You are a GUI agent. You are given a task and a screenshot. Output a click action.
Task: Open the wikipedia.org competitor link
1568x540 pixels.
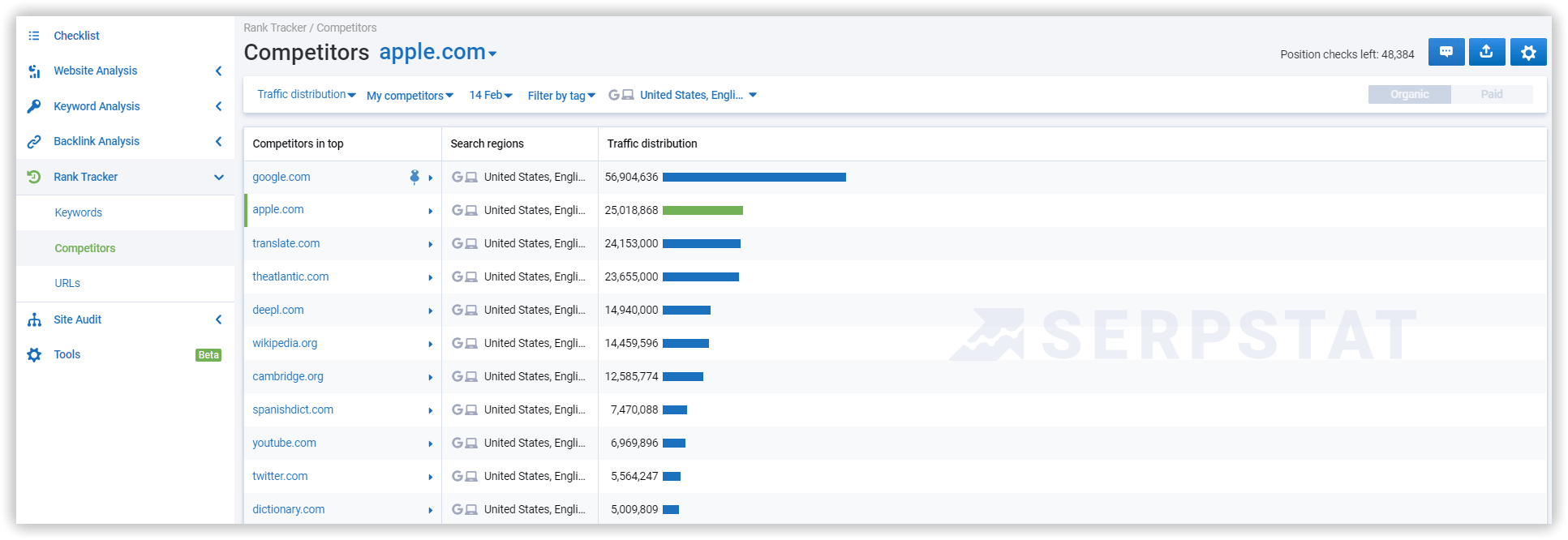click(285, 343)
